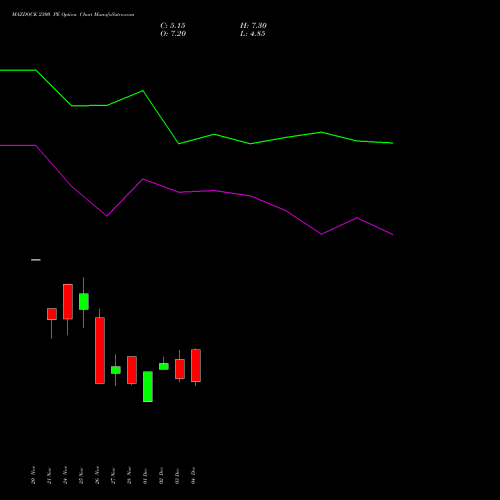Select the 24 Nov date label
The width and height of the screenshot is (500, 500).
[x=65, y=475]
